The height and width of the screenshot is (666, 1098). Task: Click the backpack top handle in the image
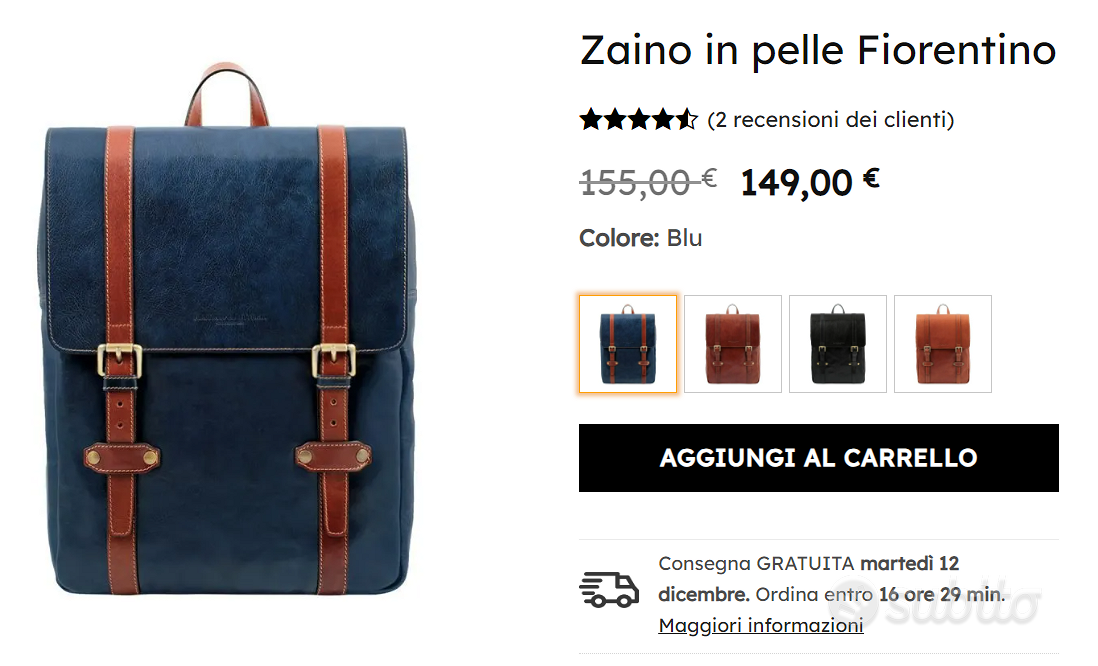[226, 95]
